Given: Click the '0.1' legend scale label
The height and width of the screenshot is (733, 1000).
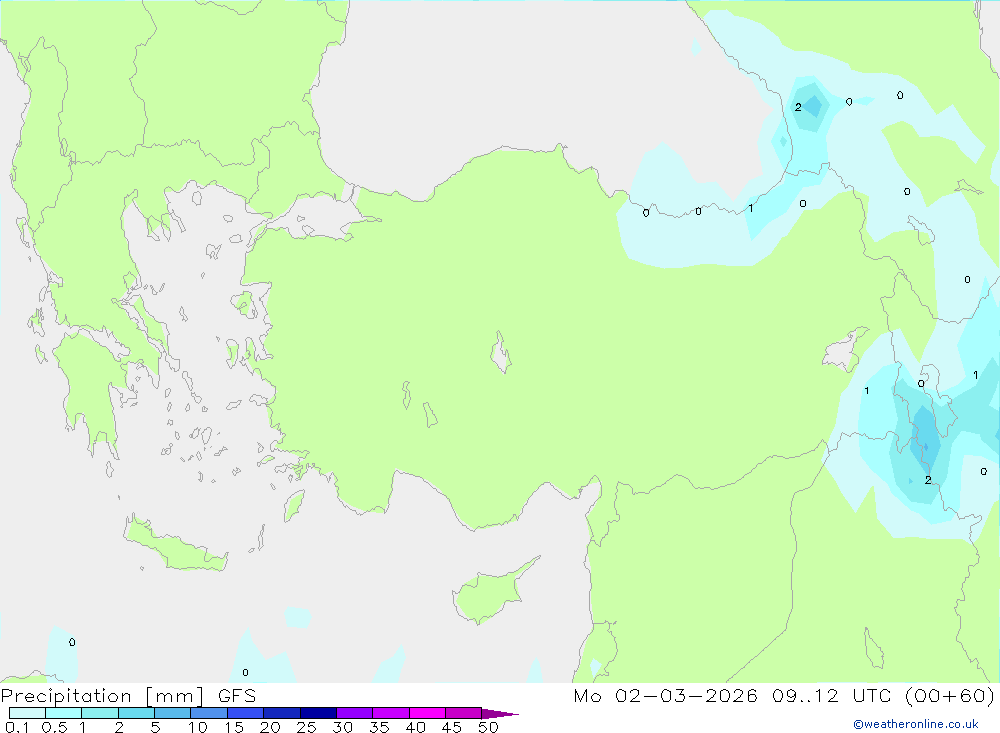Looking at the screenshot, I should (17, 727).
